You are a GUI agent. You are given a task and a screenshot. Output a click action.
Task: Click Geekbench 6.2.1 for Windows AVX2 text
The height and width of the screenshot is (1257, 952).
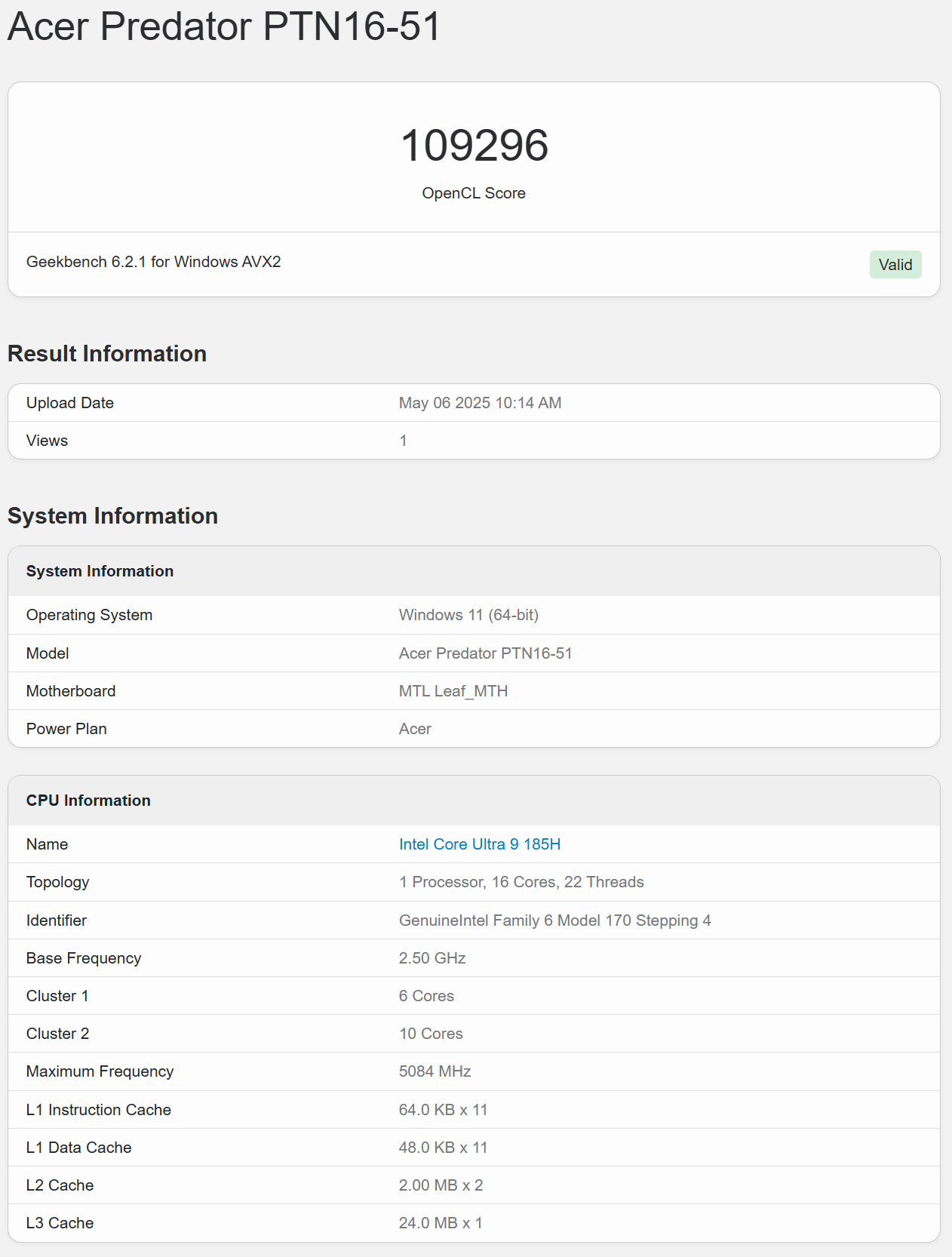tap(154, 262)
